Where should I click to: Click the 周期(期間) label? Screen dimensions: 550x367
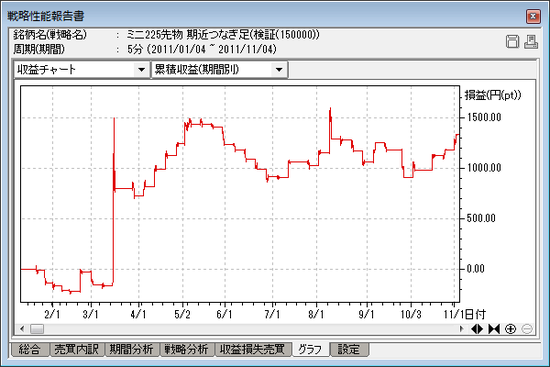pyautogui.click(x=39, y=49)
